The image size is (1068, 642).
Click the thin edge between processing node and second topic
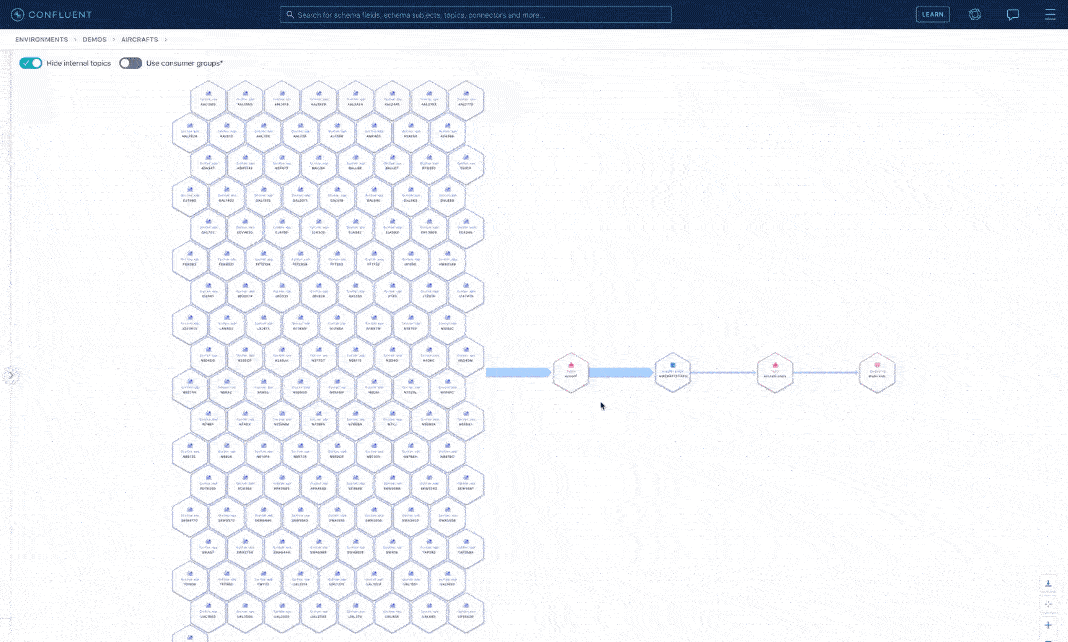coord(724,372)
